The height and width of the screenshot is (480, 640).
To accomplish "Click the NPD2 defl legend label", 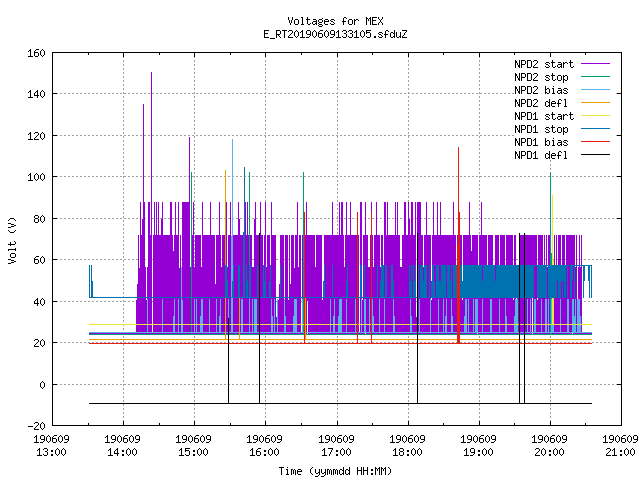I will coord(541,103).
